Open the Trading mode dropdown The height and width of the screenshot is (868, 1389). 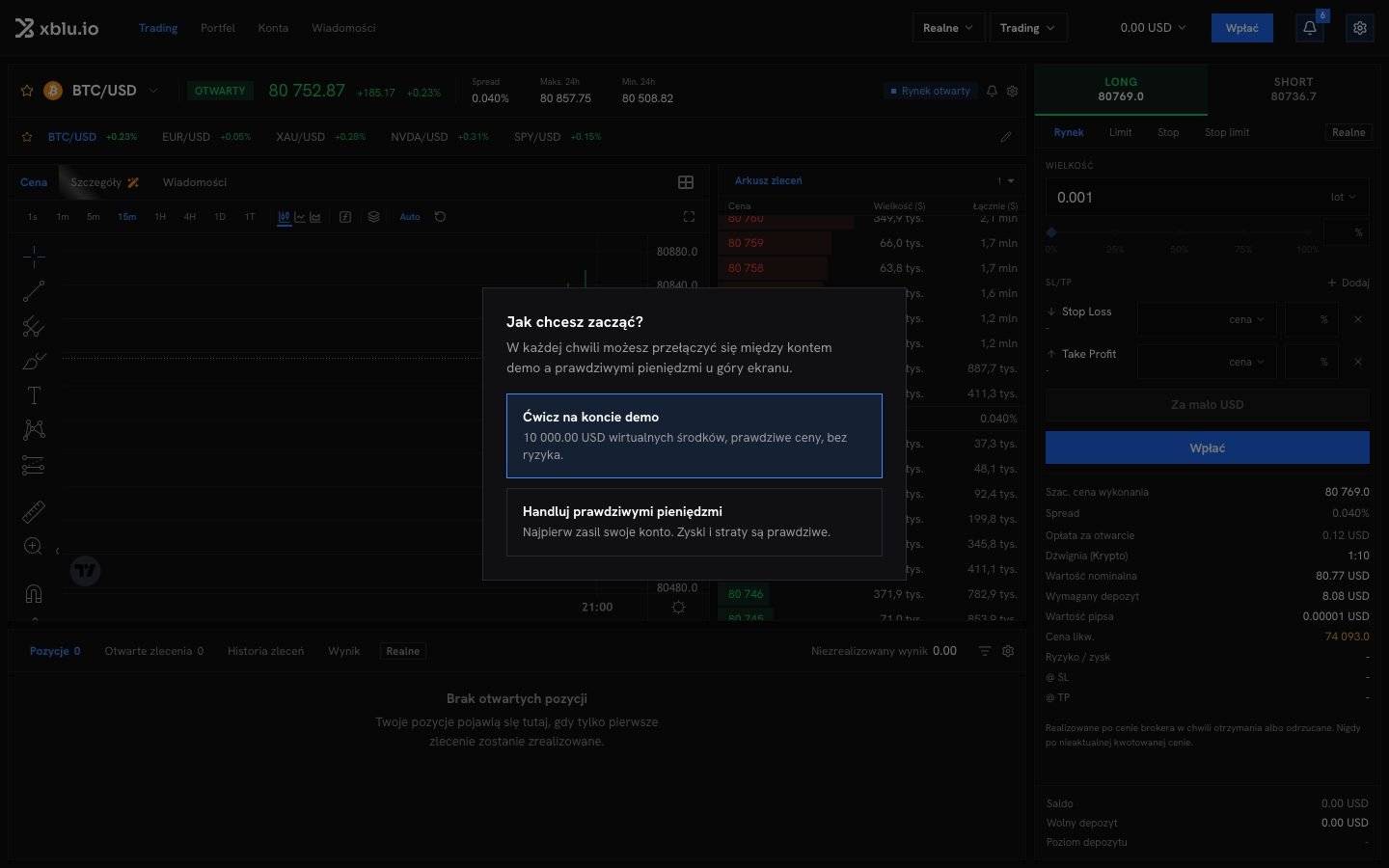pyautogui.click(x=1028, y=28)
